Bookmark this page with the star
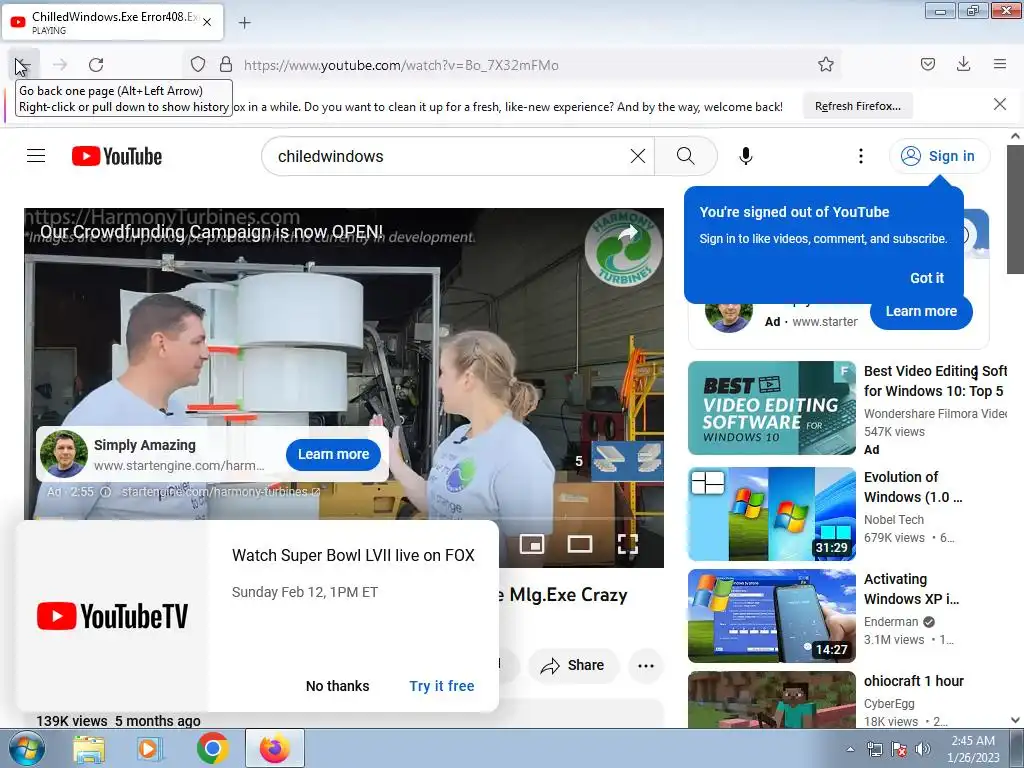Screen dimensions: 1024x768 click(x=825, y=64)
